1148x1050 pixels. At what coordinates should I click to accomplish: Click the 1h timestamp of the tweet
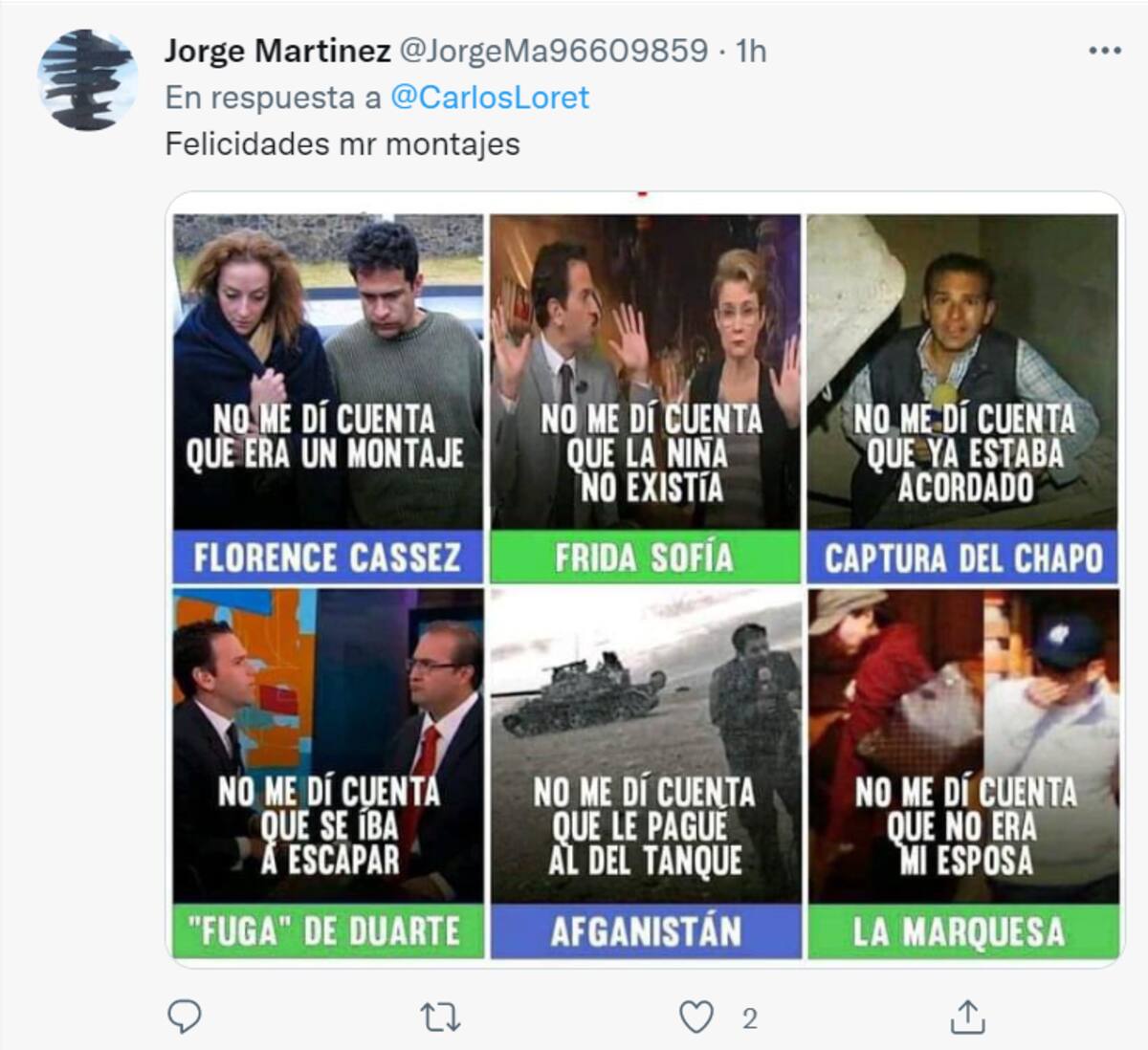751,51
